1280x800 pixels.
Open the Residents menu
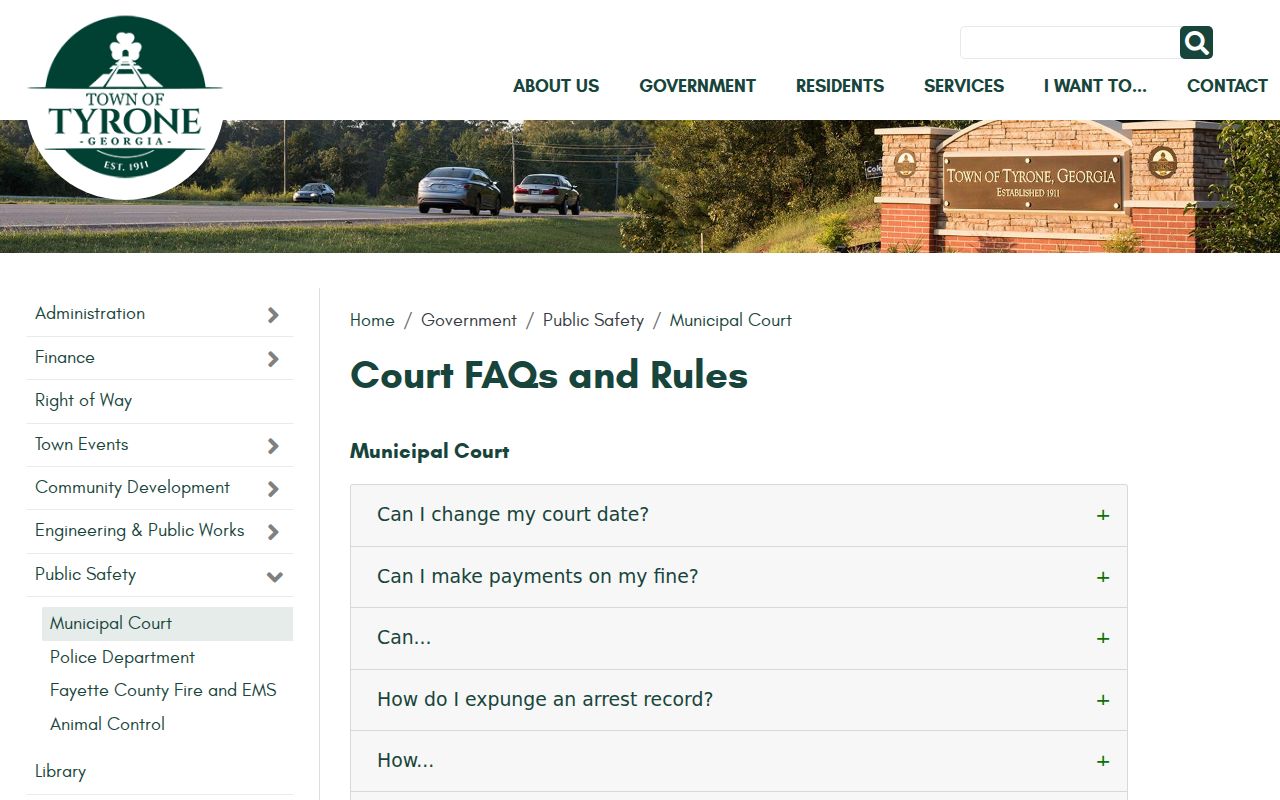[840, 86]
